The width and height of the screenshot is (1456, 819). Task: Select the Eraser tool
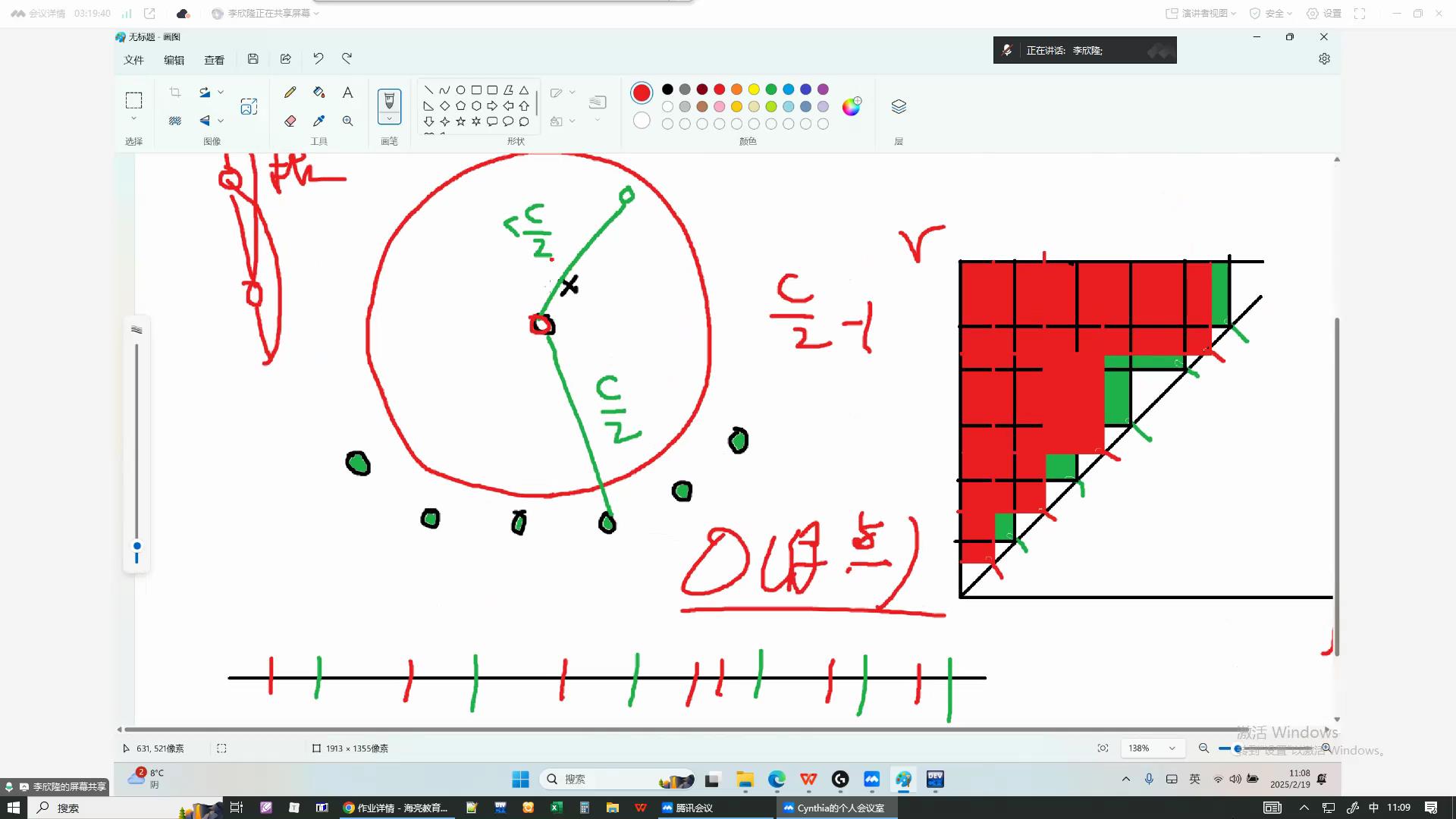(x=290, y=121)
